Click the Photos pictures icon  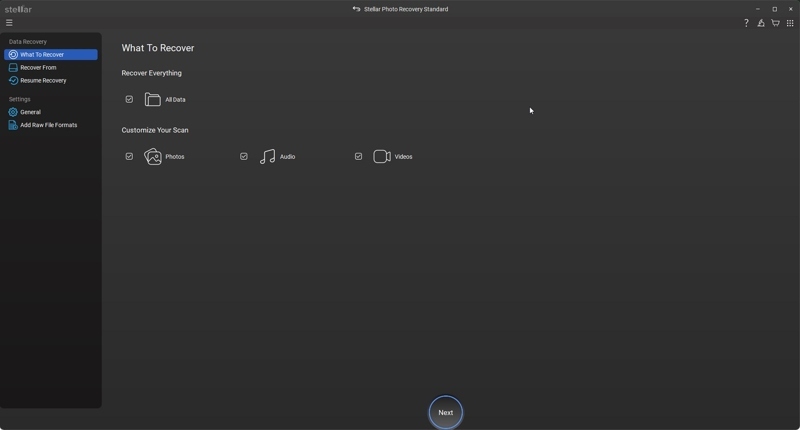(153, 157)
